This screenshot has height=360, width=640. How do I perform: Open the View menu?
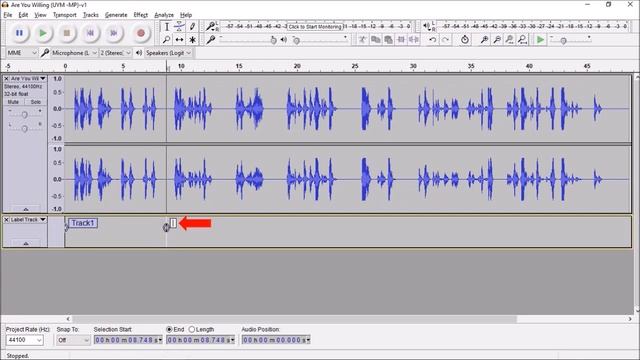click(x=40, y=15)
